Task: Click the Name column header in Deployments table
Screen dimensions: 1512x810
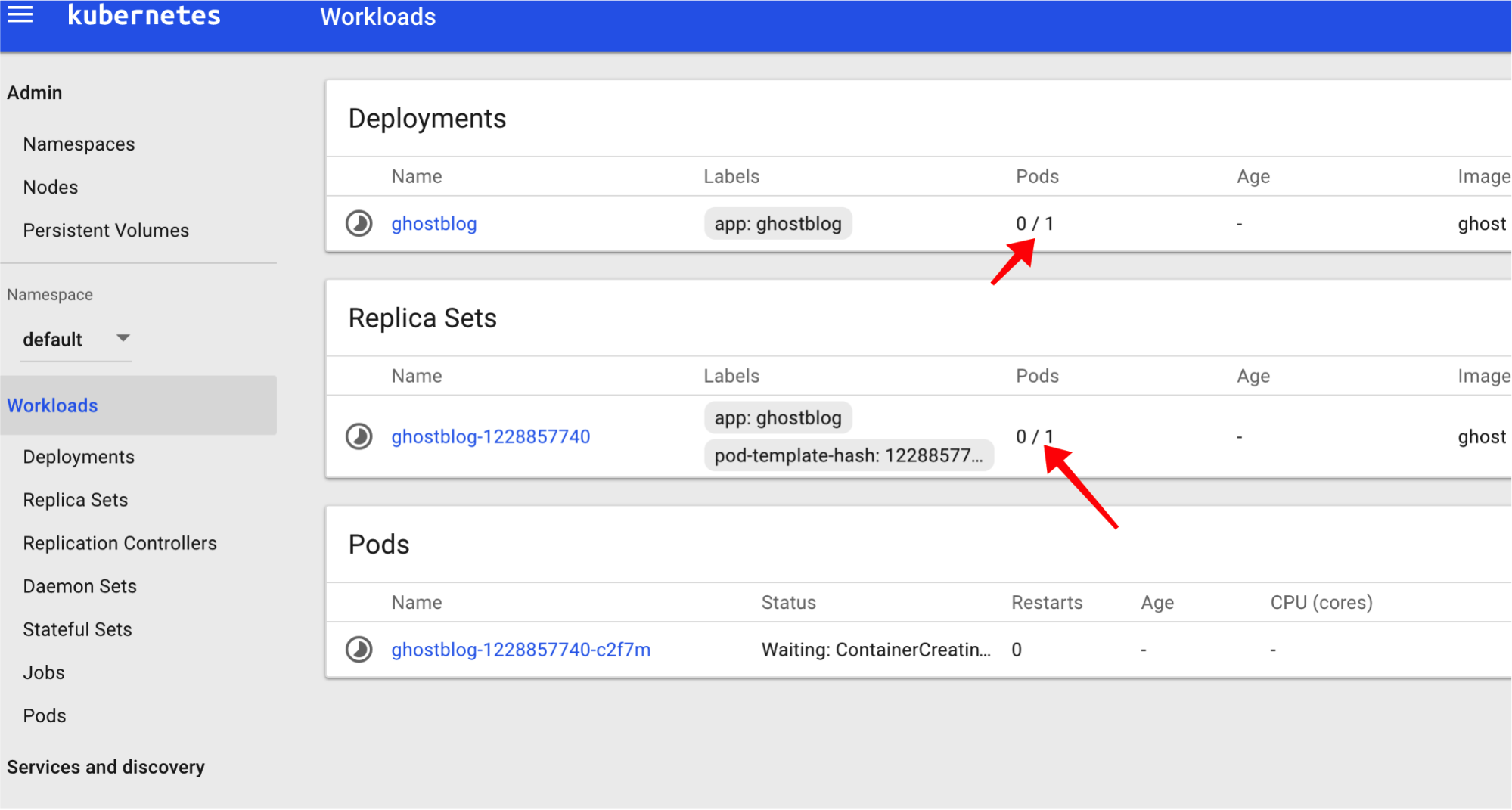Action: pos(417,176)
